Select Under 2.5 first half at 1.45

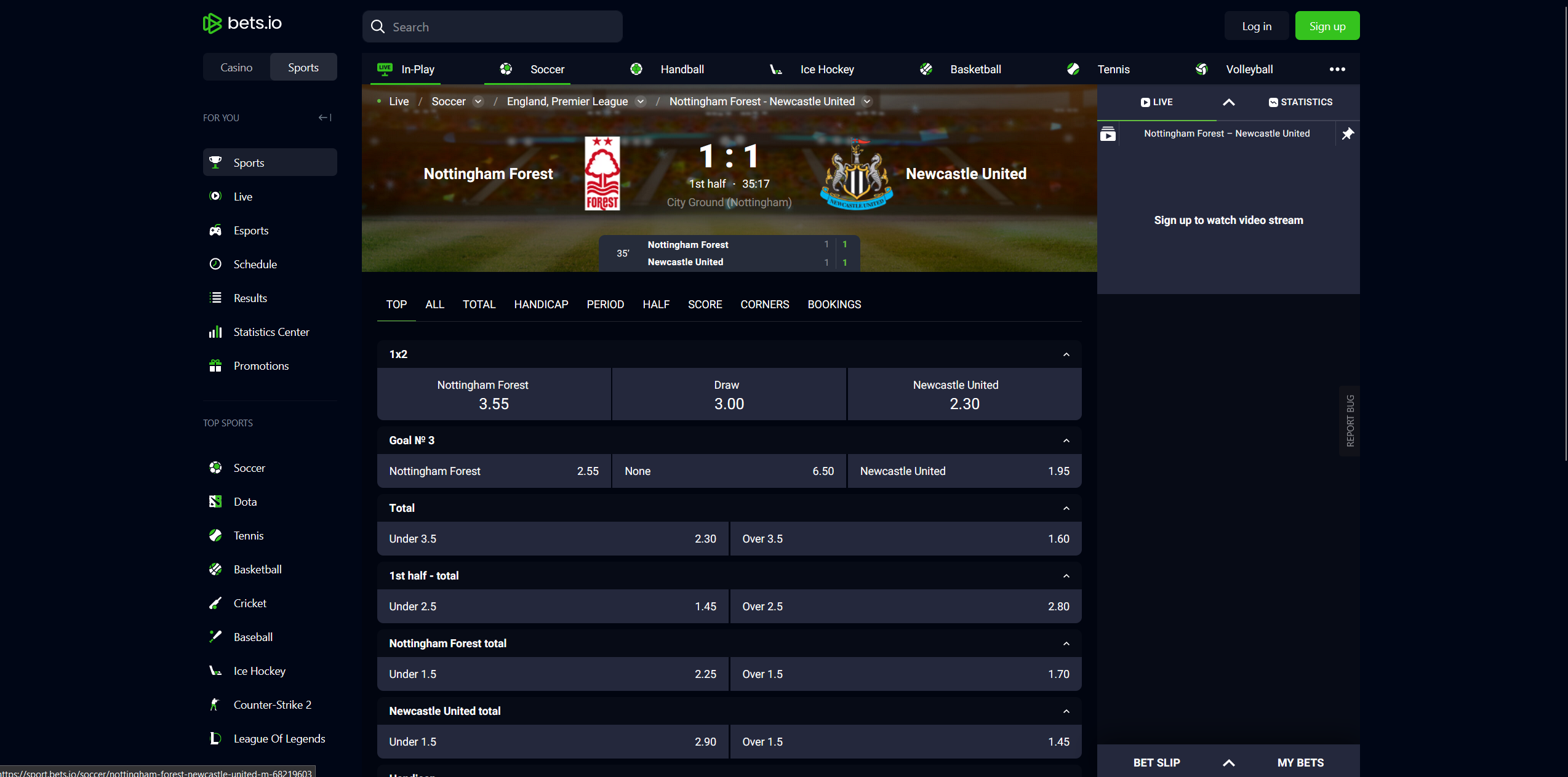(553, 607)
